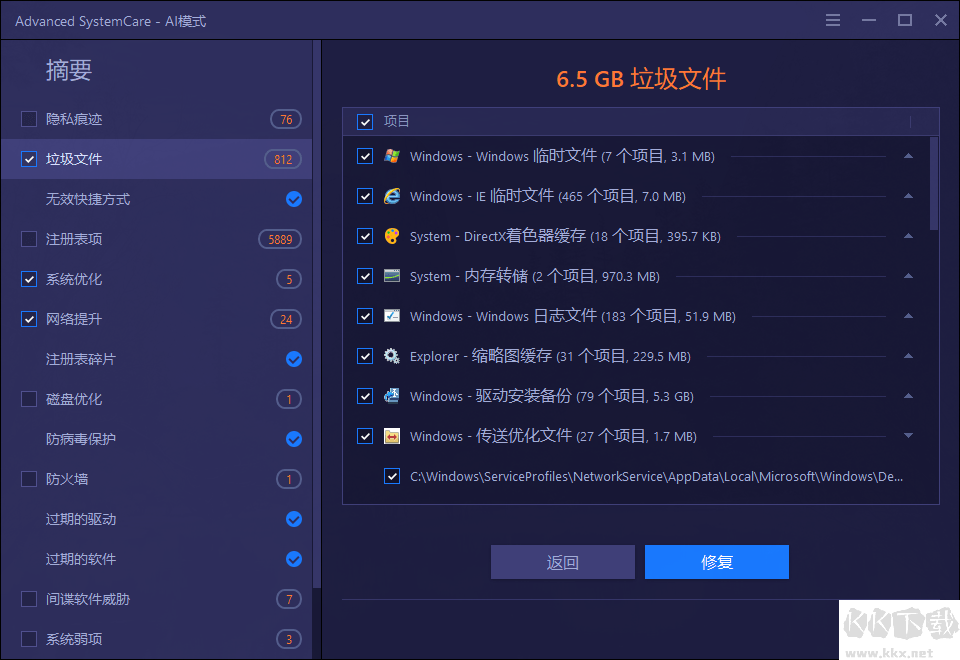This screenshot has width=960, height=660.
Task: Click the 5 count badge for 系统优化
Action: tap(289, 279)
